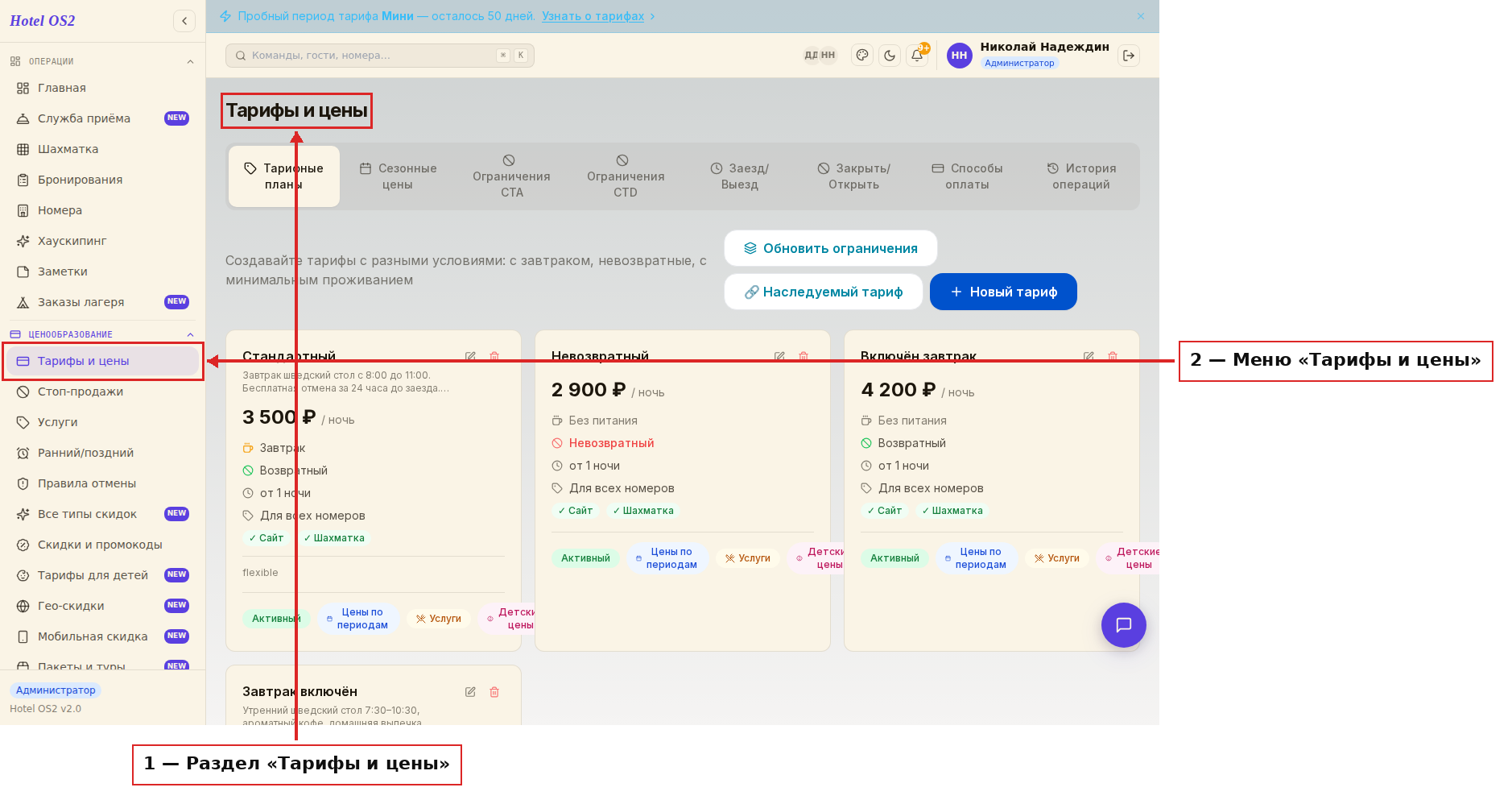The height and width of the screenshot is (804, 1512).
Task: Open Услуги on Включён завтрак card
Action: point(1057,558)
